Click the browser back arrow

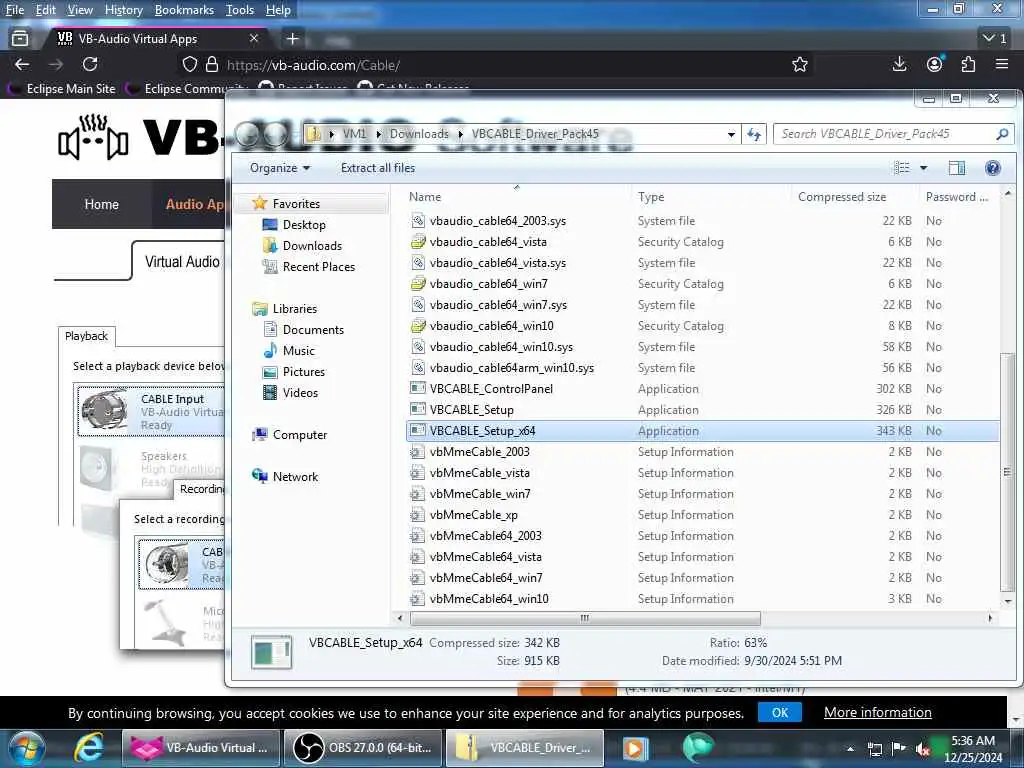point(22,64)
